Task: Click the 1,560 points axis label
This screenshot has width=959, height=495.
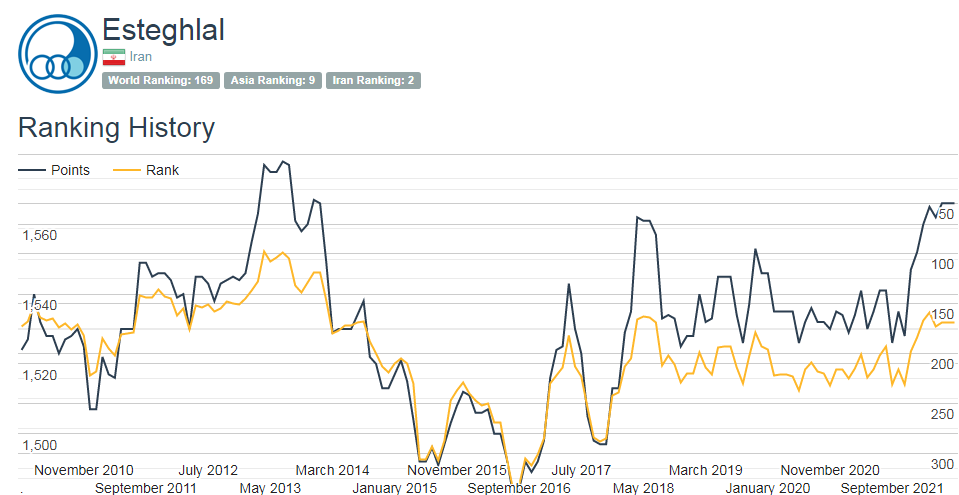Action: click(40, 235)
